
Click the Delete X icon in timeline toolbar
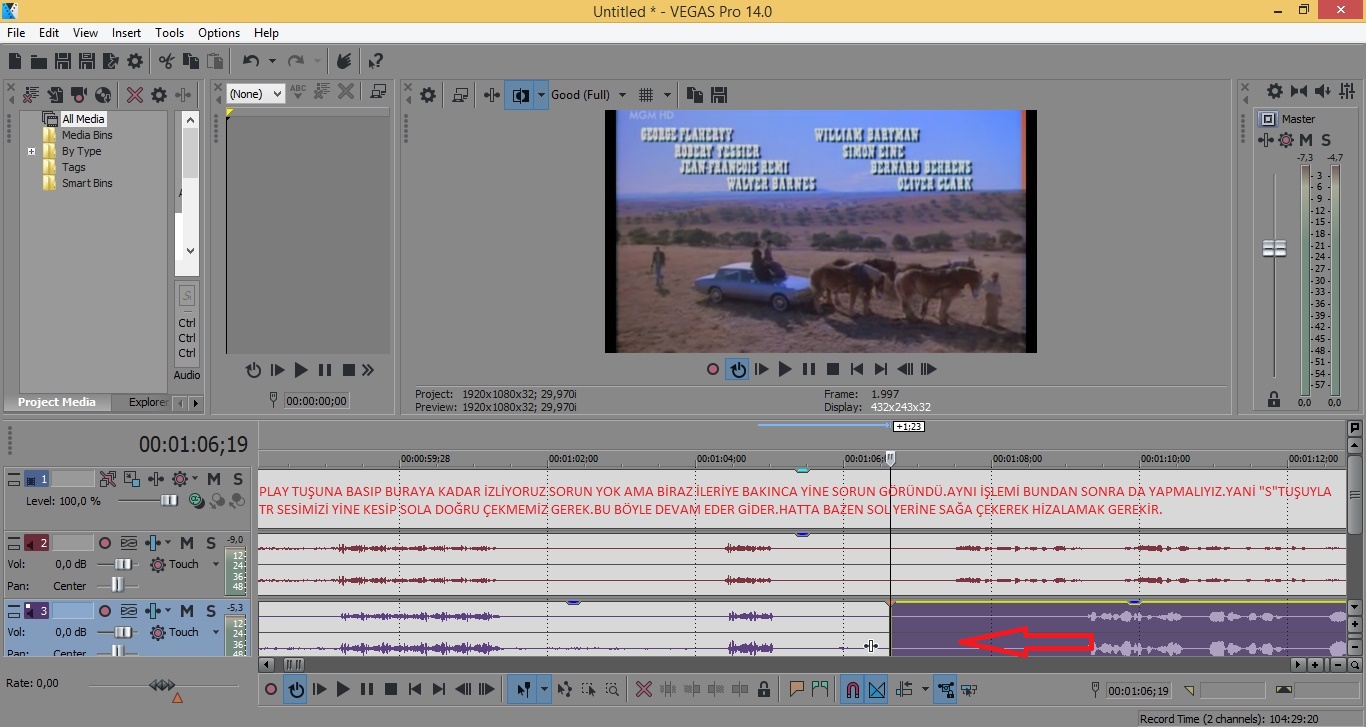click(x=644, y=689)
